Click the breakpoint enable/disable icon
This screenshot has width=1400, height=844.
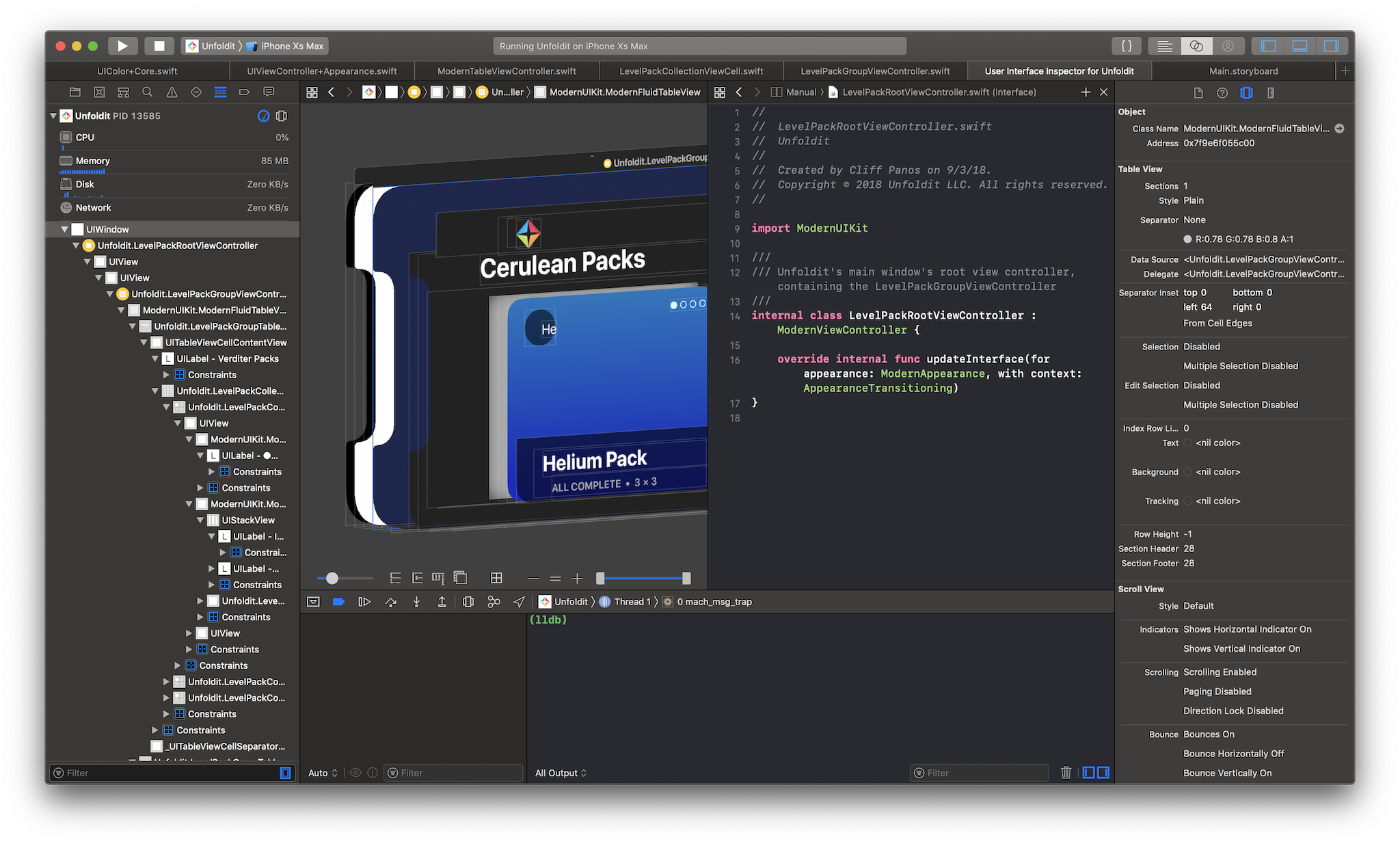click(x=341, y=601)
